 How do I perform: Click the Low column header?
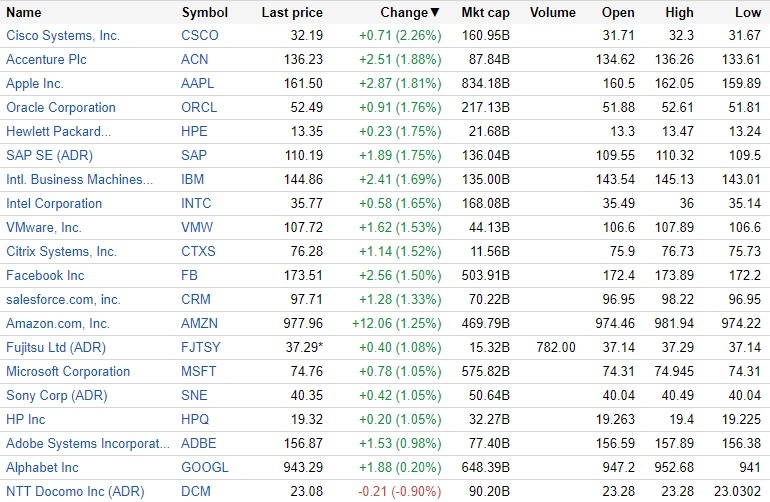[x=747, y=13]
